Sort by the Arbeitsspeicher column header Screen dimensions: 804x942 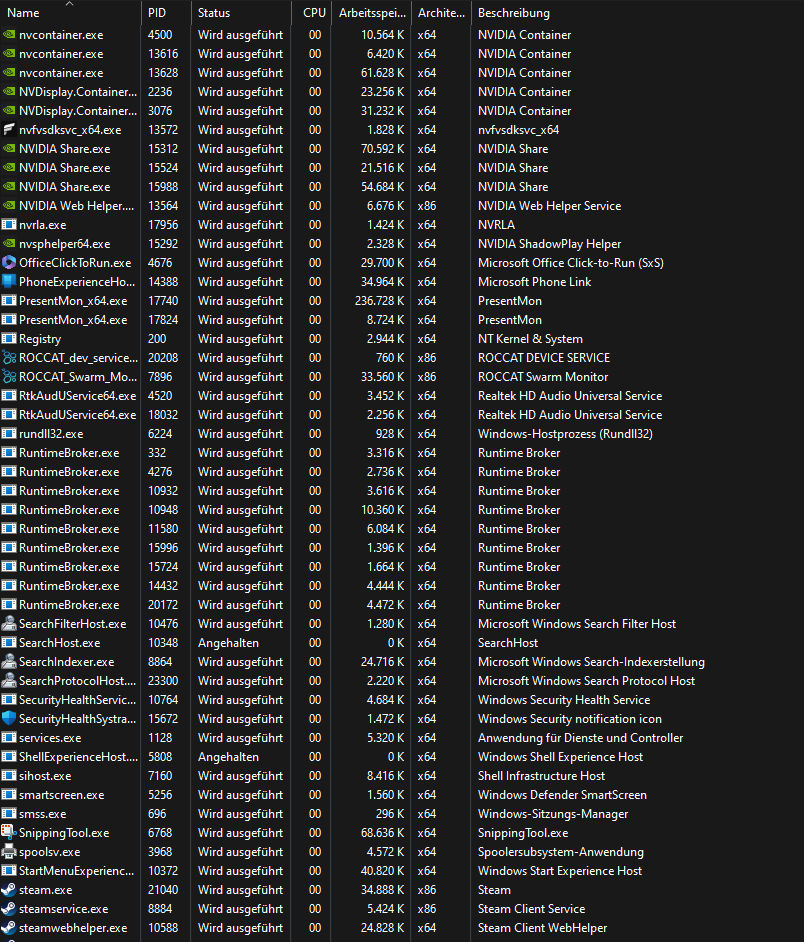[372, 13]
